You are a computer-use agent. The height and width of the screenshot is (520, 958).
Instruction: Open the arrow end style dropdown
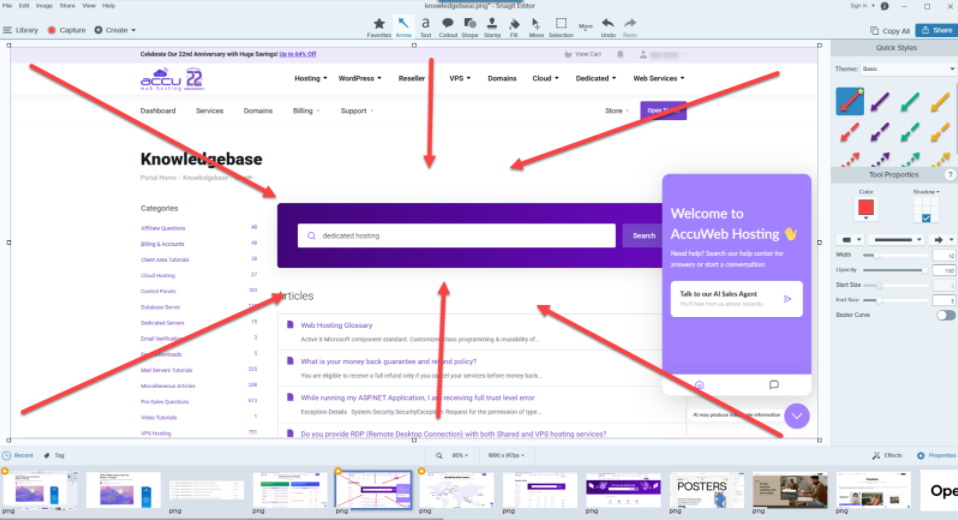tap(943, 239)
